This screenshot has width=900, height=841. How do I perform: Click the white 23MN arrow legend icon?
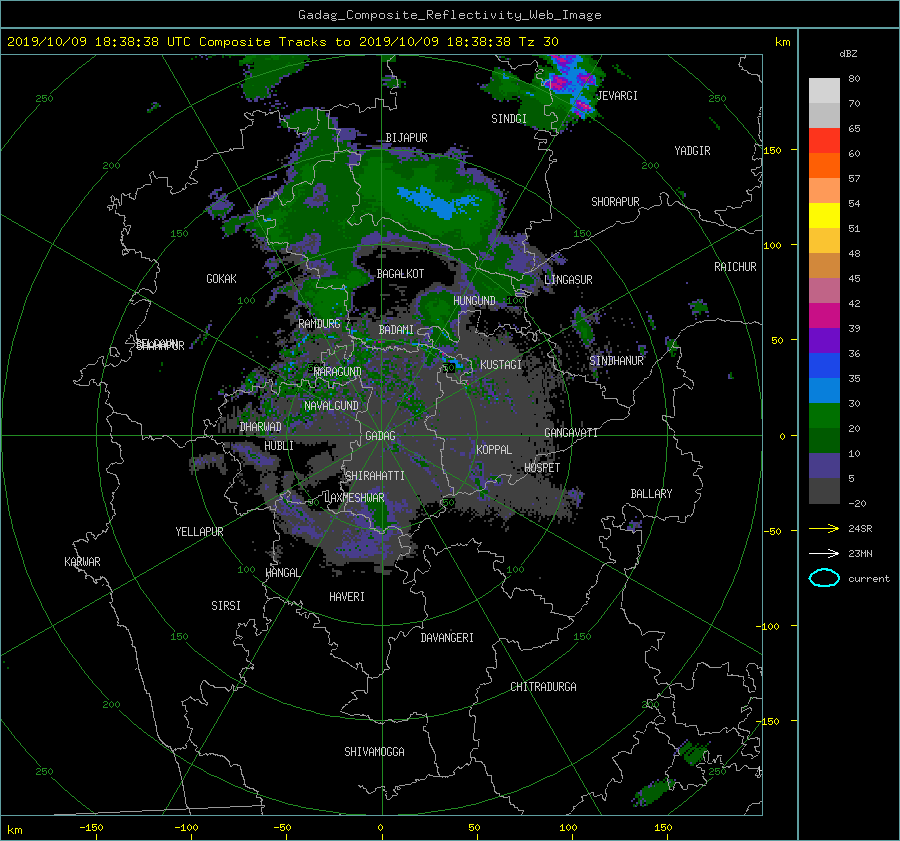pyautogui.click(x=824, y=553)
